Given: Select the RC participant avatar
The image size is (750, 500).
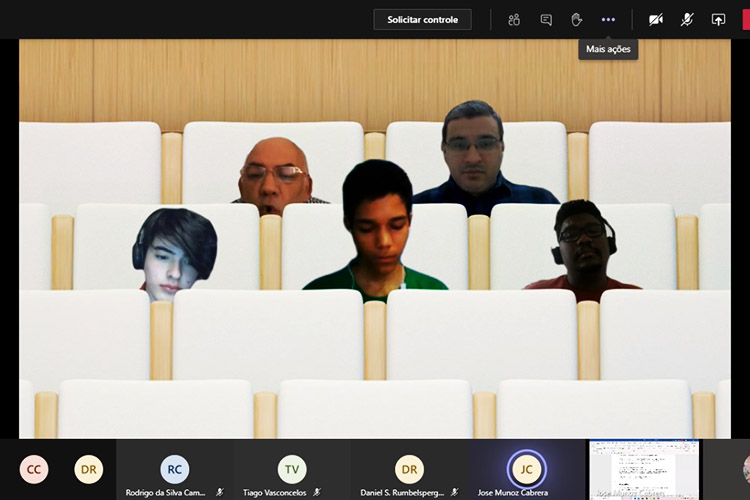Looking at the screenshot, I should [x=175, y=469].
